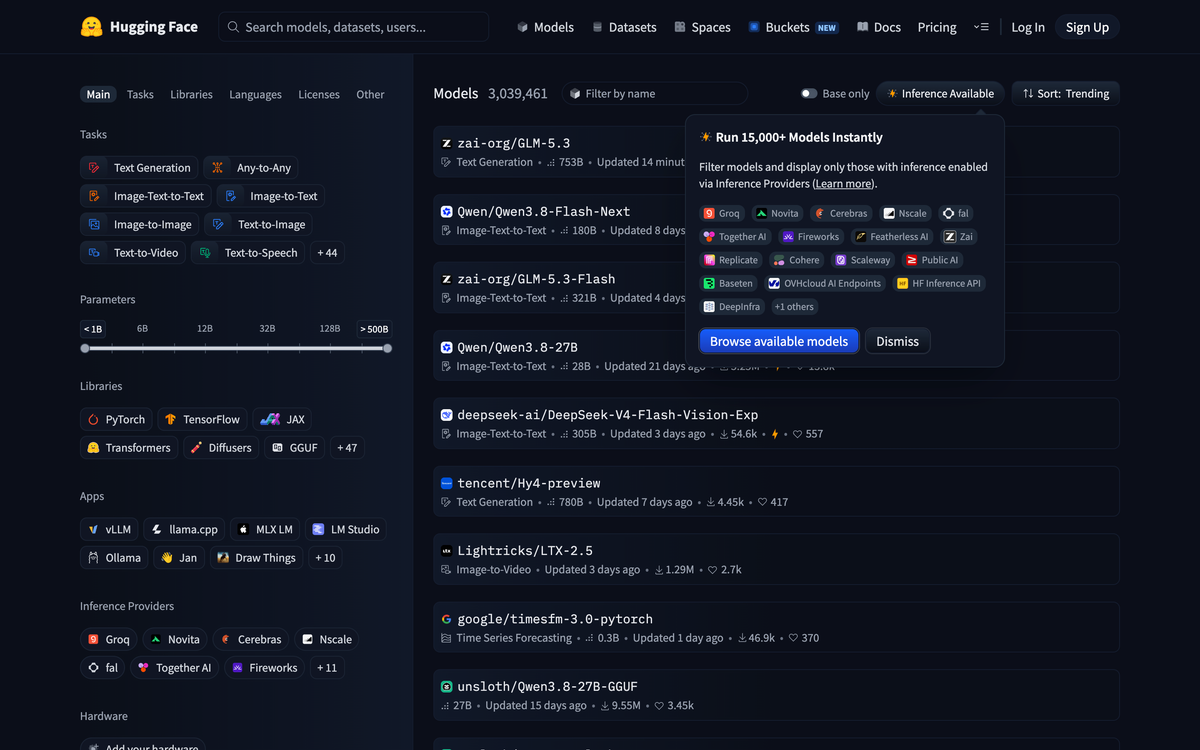Select the Draw Things app filter
Viewport: 1200px width, 750px height.
pyautogui.click(x=256, y=558)
